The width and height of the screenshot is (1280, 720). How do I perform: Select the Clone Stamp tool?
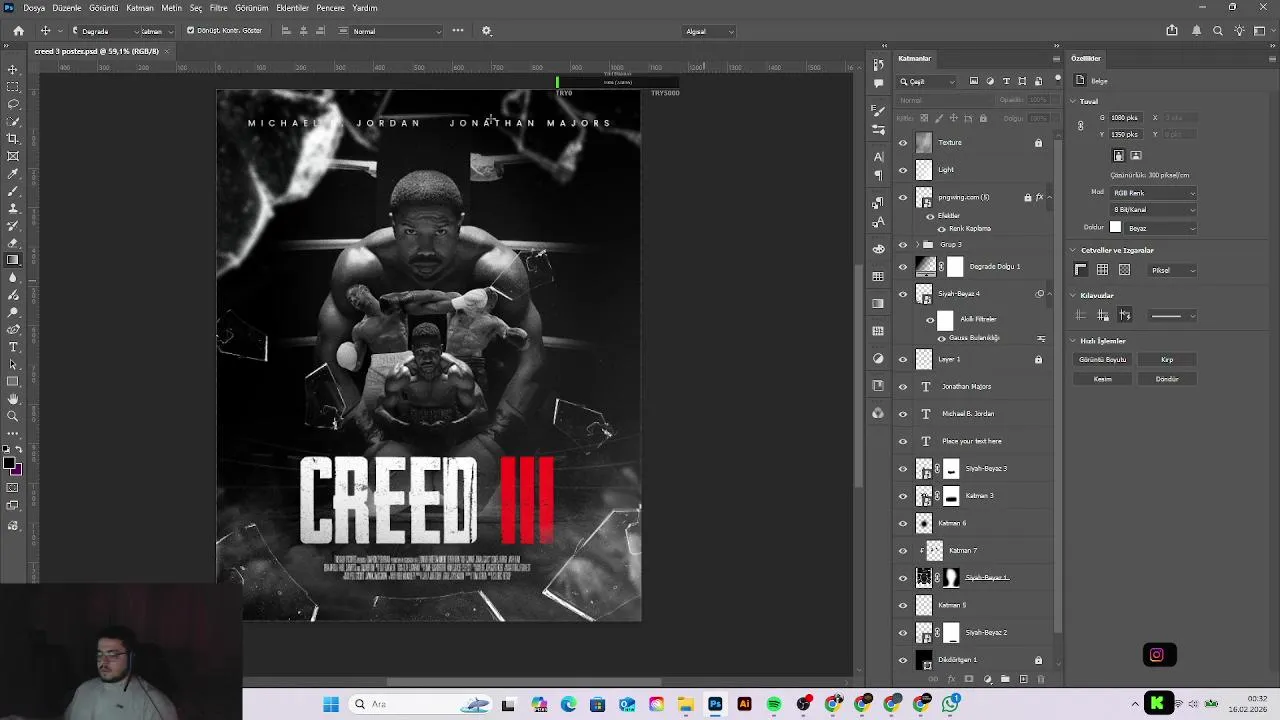point(13,208)
